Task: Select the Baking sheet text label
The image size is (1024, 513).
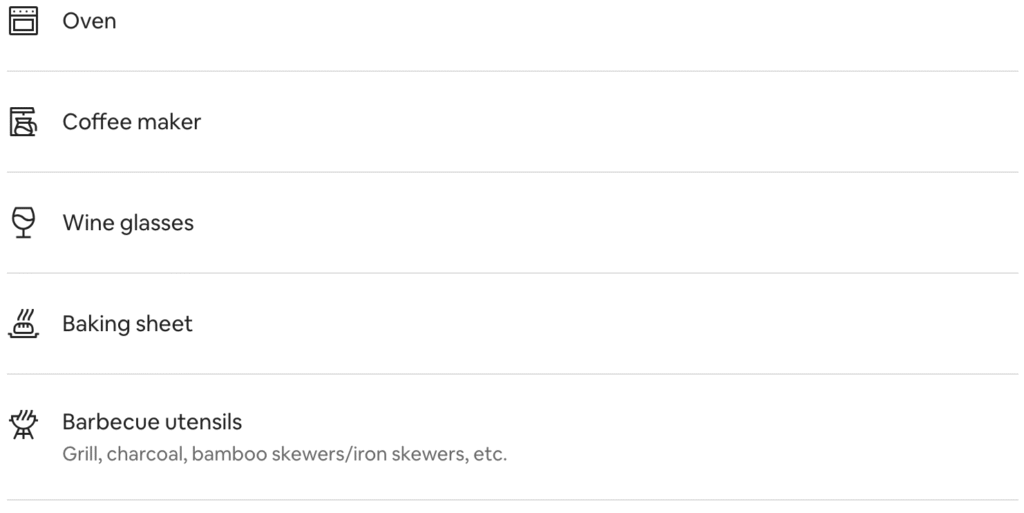Action: pos(127,324)
